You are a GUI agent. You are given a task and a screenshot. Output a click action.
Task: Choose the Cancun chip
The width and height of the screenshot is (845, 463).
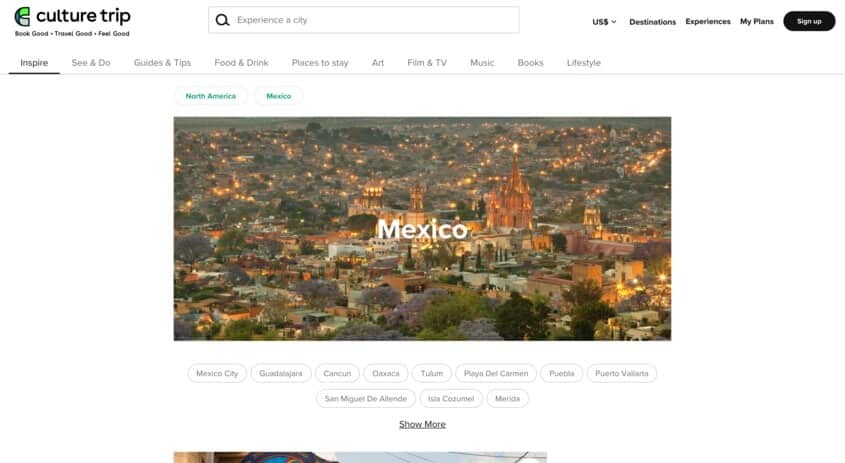click(337, 373)
